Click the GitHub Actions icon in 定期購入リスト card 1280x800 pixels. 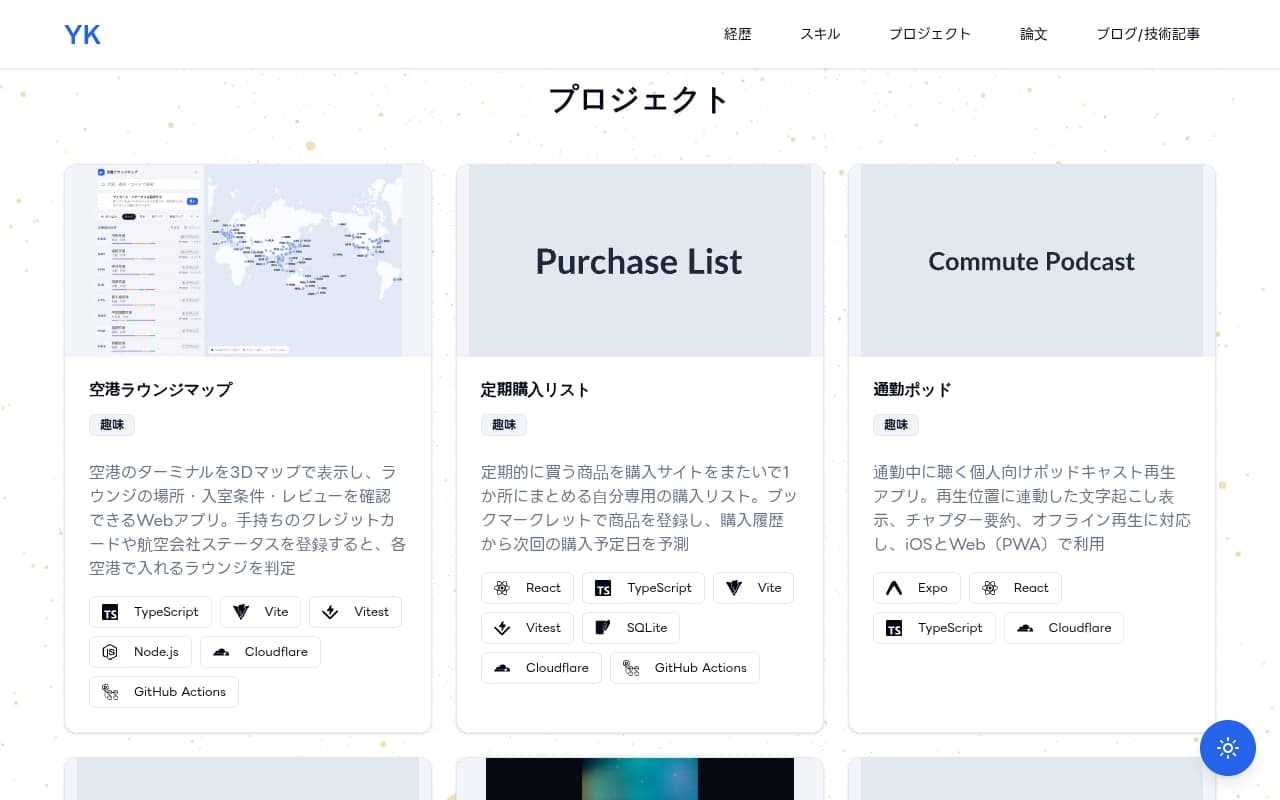[x=631, y=668]
